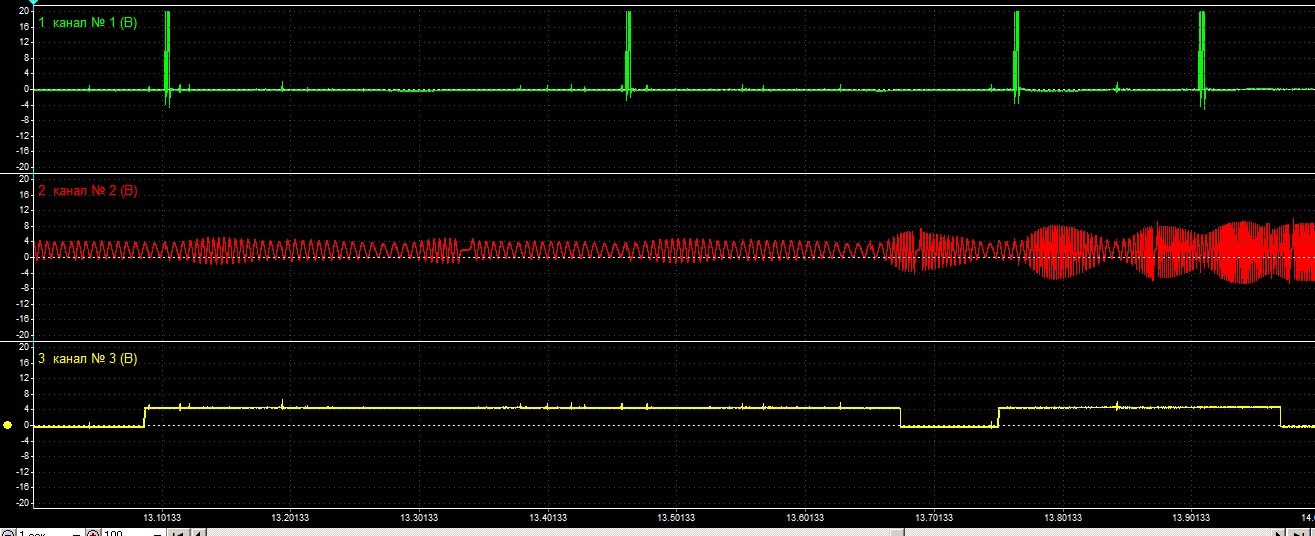This screenshot has height=536, width=1315.
Task: Click the second rising edge of the yellow channel 3 signal
Action: pyautogui.click(x=998, y=416)
